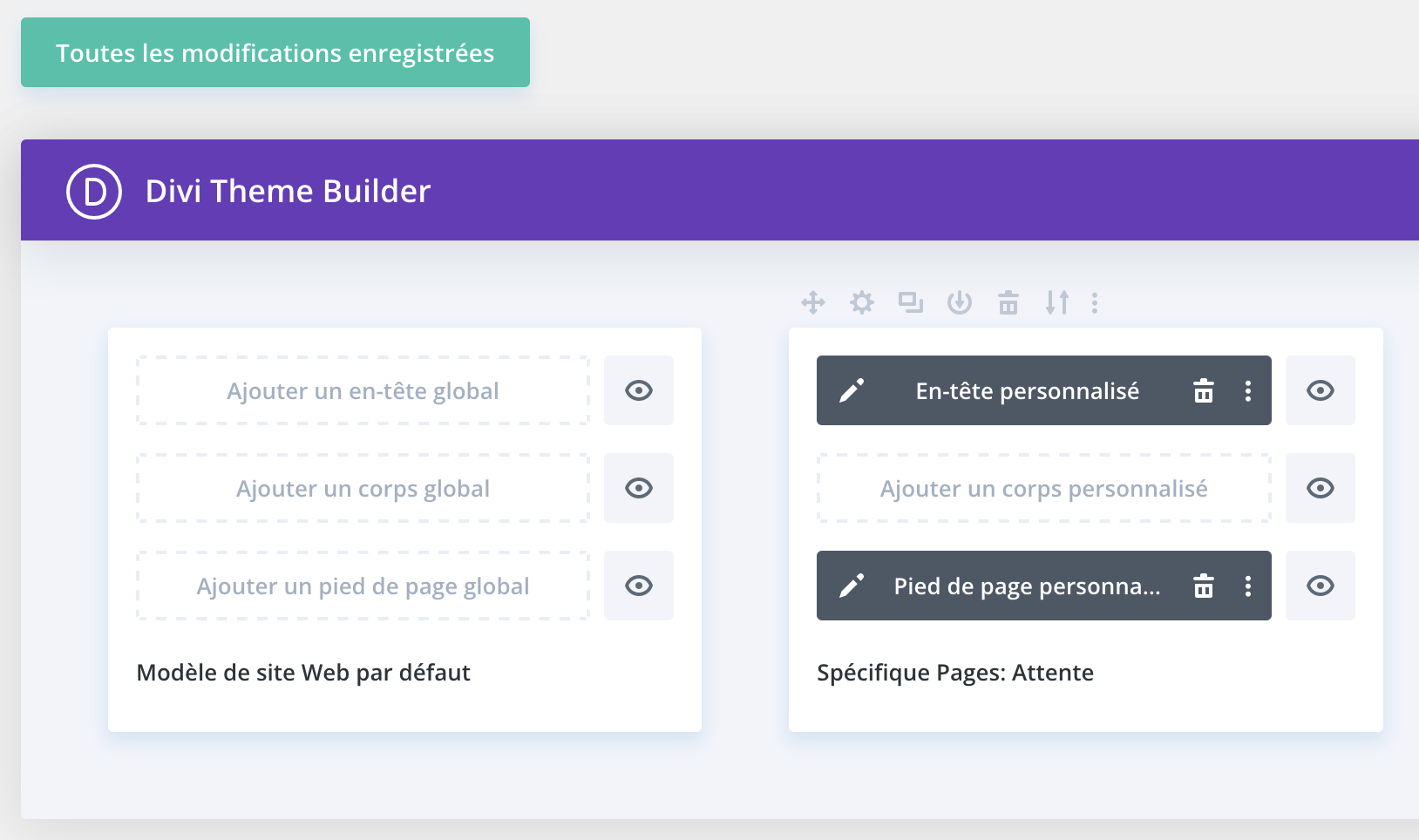This screenshot has height=840, width=1419.
Task: Toggle visibility of custom footer
Action: click(x=1321, y=586)
